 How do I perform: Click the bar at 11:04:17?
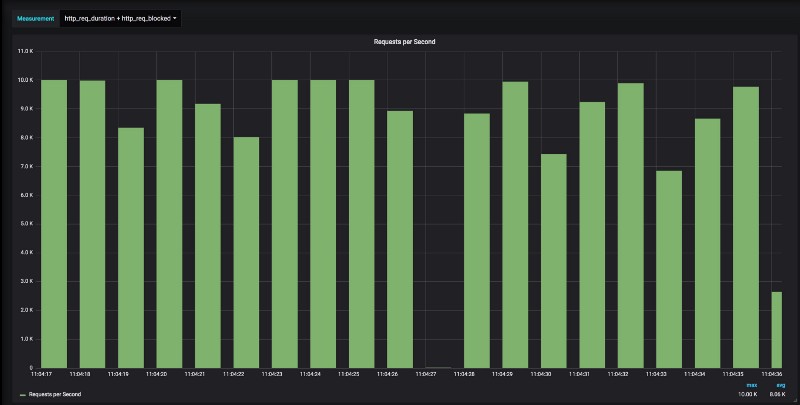coord(54,224)
